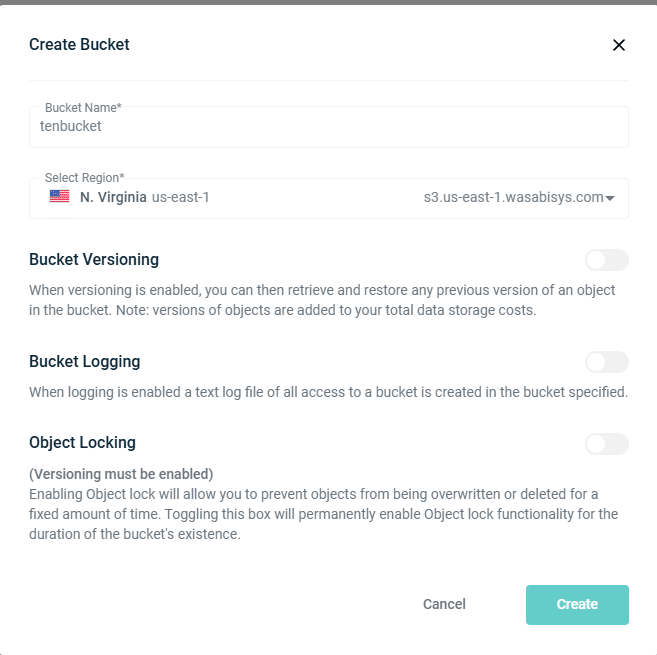The width and height of the screenshot is (657, 655).
Task: Close the Create Bucket dialog with X
Action: pyautogui.click(x=618, y=45)
